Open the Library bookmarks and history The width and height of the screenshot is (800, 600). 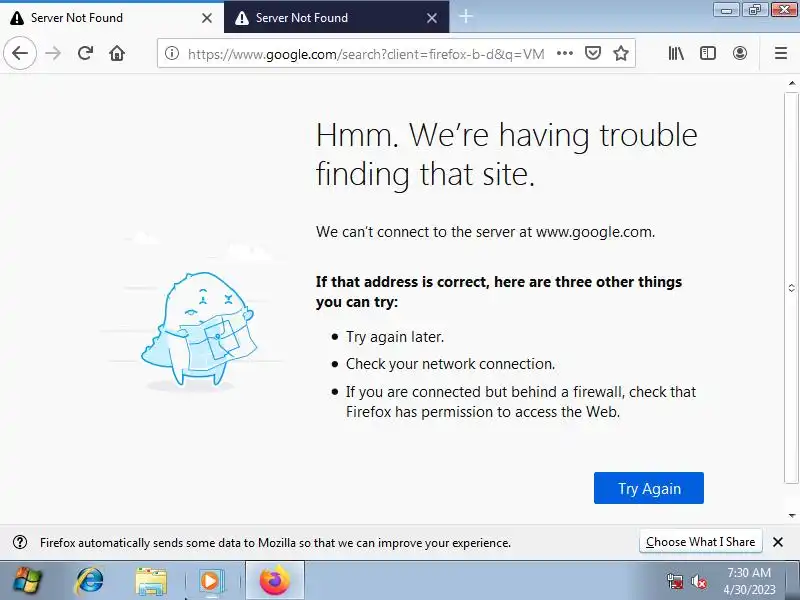click(x=676, y=53)
